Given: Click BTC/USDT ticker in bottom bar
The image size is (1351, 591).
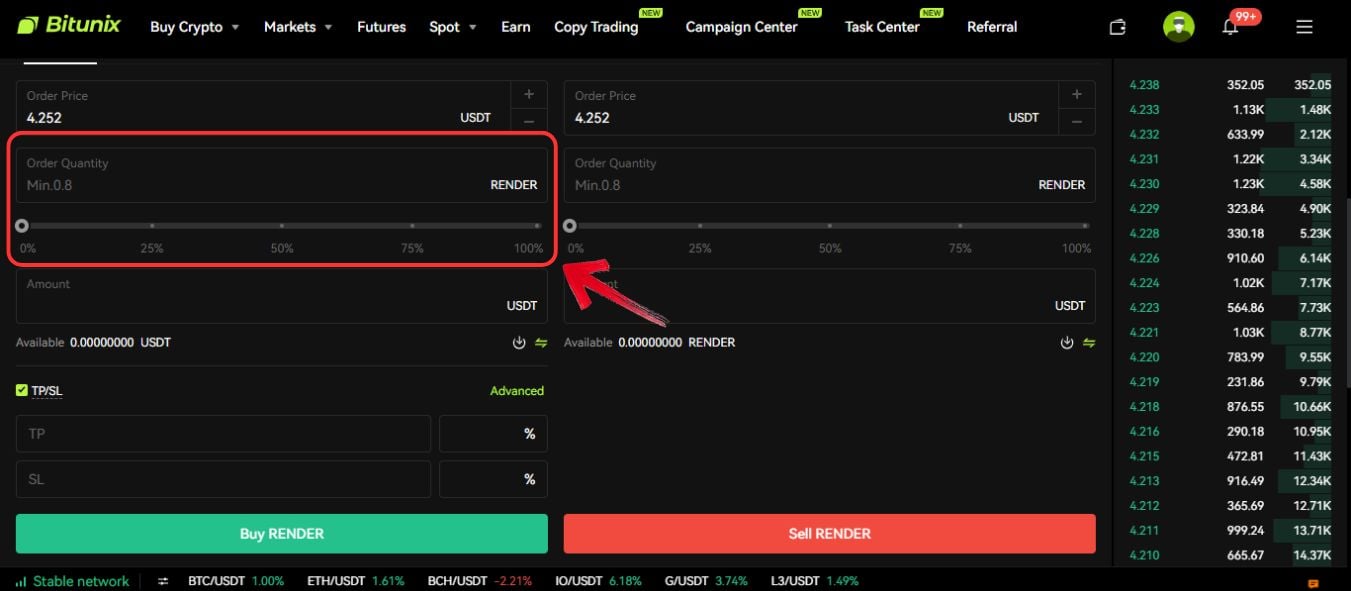Looking at the screenshot, I should [236, 581].
